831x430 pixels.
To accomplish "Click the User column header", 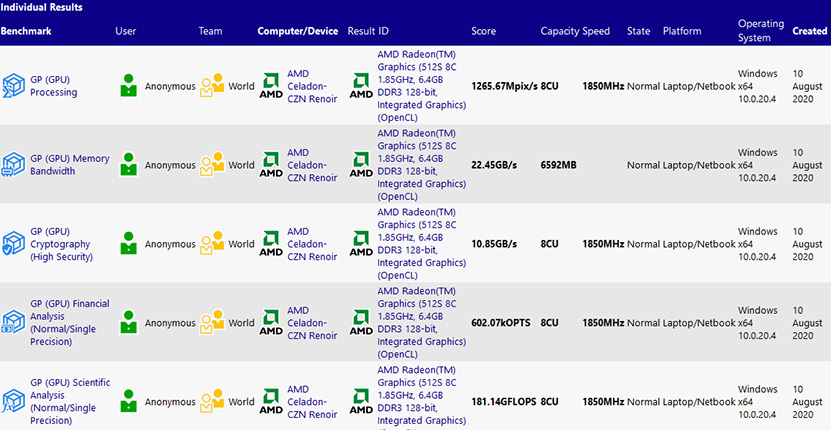I will click(x=126, y=31).
